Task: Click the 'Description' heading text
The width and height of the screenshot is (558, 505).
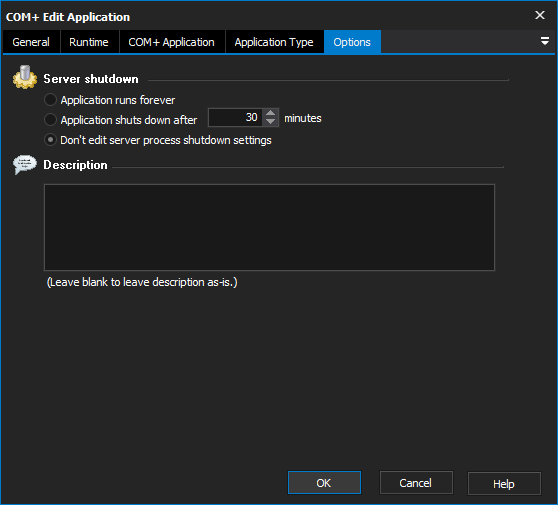Action: 75,165
